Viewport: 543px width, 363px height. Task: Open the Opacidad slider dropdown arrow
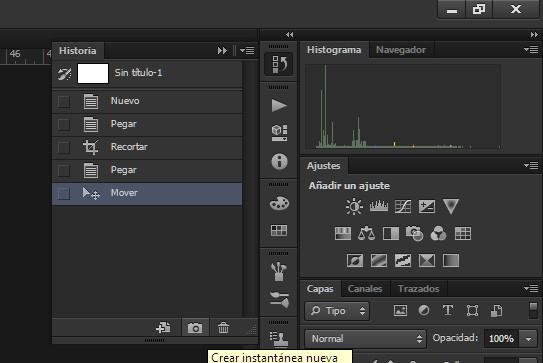pos(528,339)
